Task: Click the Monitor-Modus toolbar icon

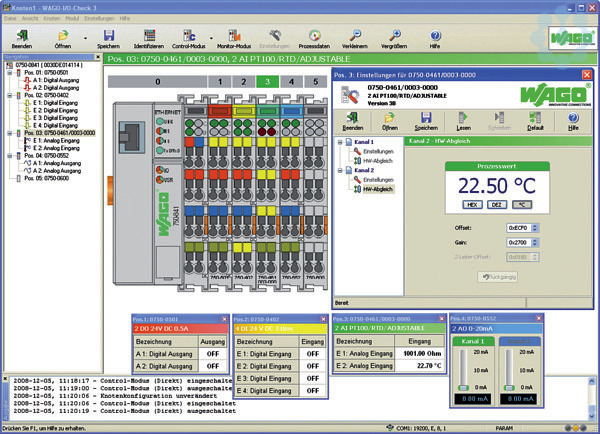Action: (234, 36)
